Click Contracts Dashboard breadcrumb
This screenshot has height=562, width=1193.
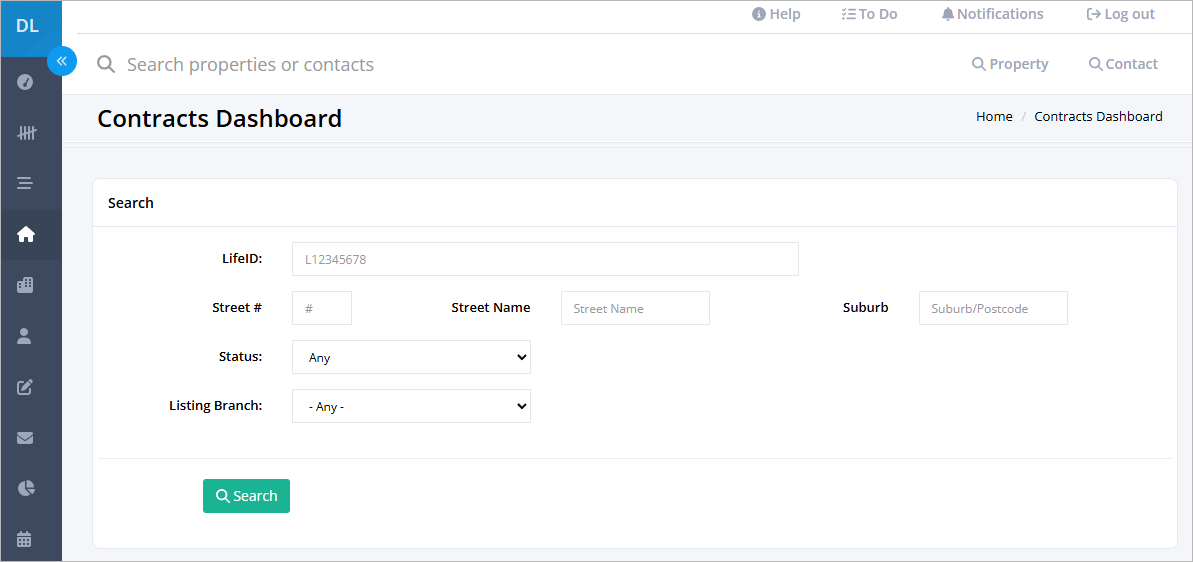[x=1099, y=116]
